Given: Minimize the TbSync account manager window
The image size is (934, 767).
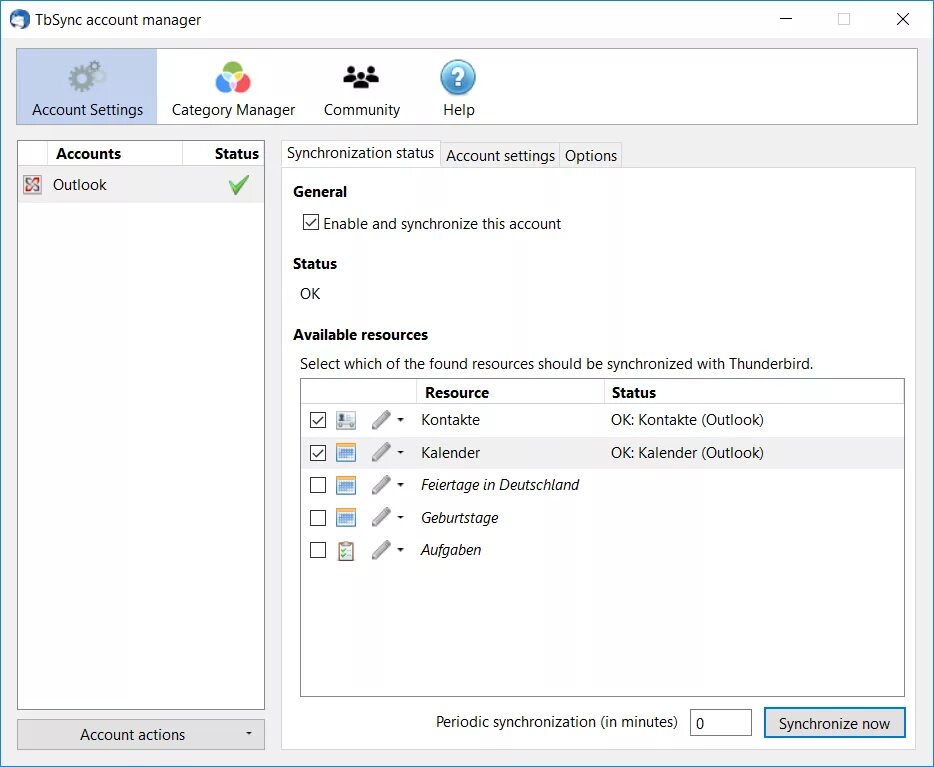Looking at the screenshot, I should [786, 19].
